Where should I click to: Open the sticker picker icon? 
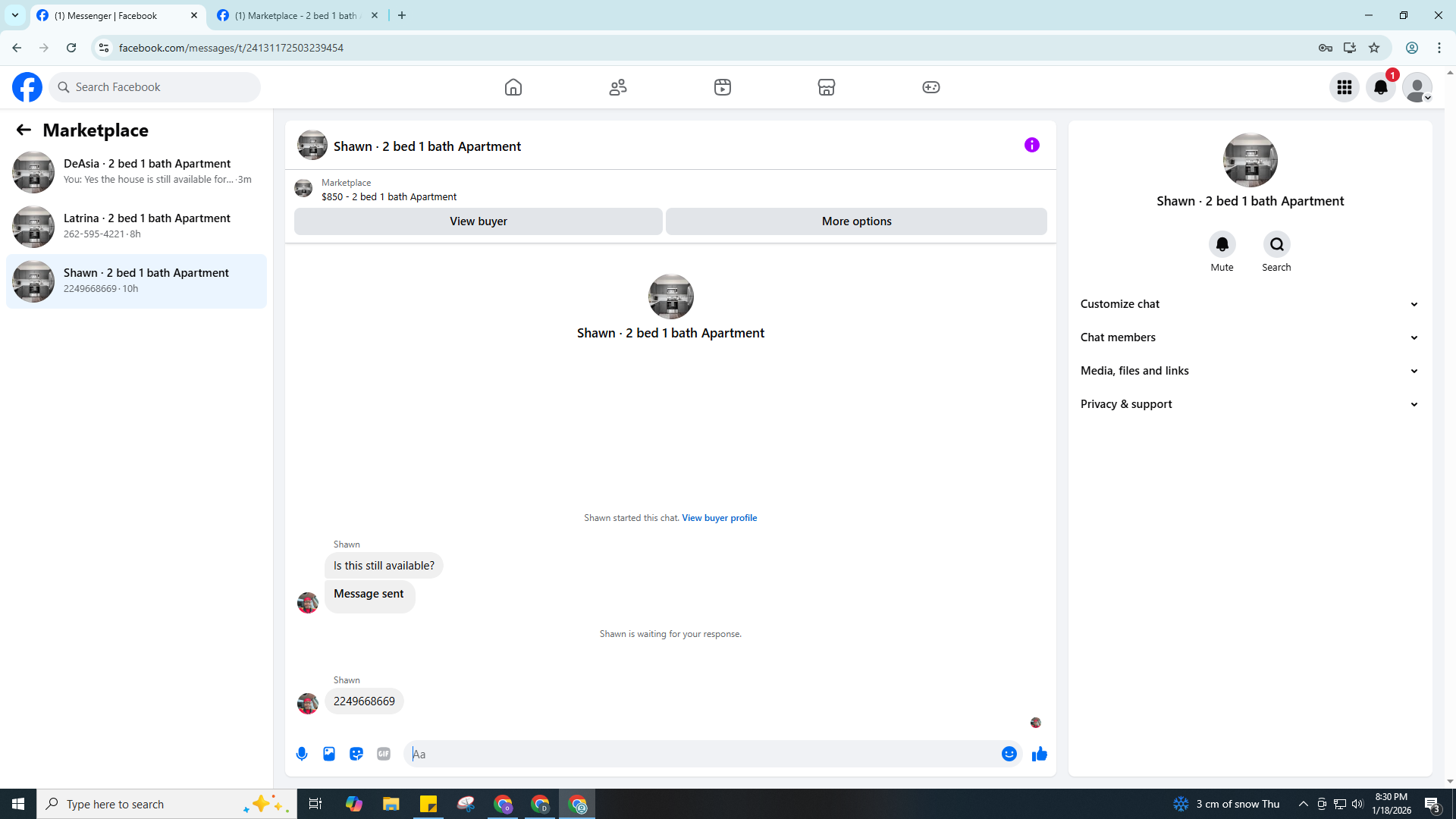tap(356, 754)
